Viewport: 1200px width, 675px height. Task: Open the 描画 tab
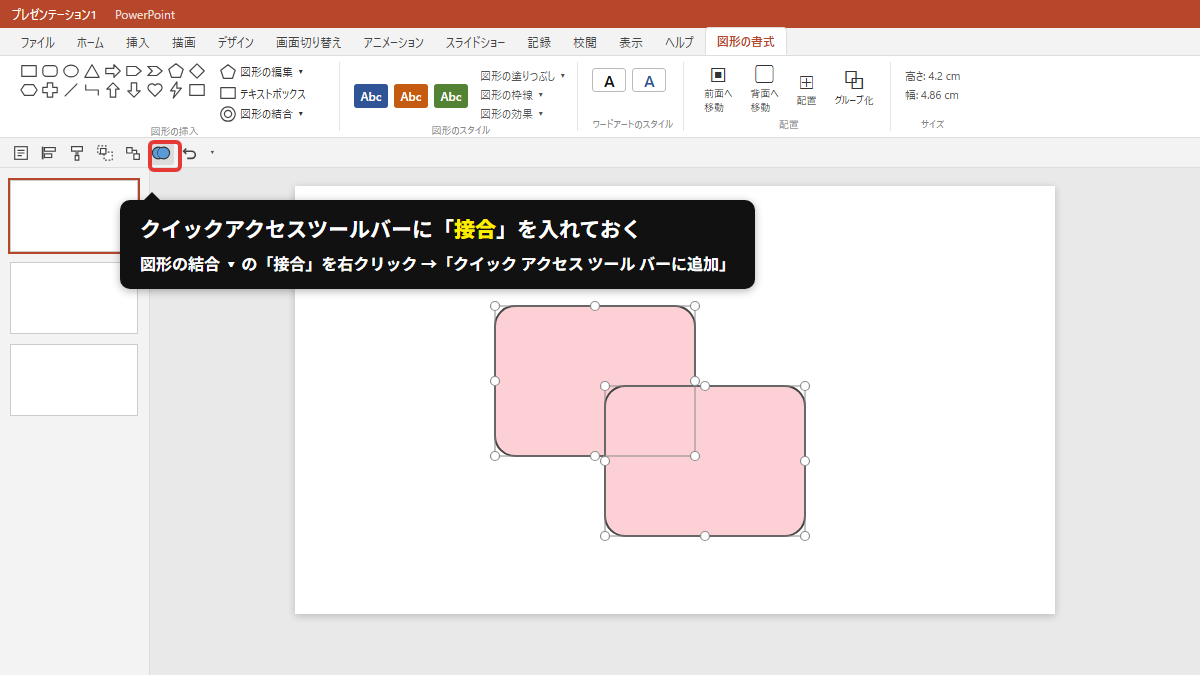pos(184,42)
